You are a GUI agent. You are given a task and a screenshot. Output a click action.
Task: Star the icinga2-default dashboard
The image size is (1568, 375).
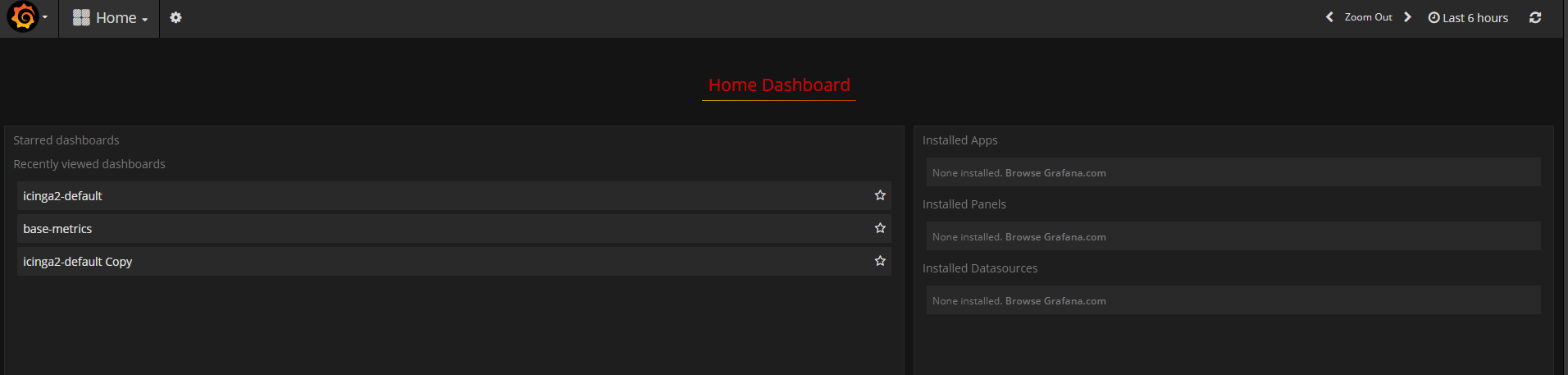[880, 195]
